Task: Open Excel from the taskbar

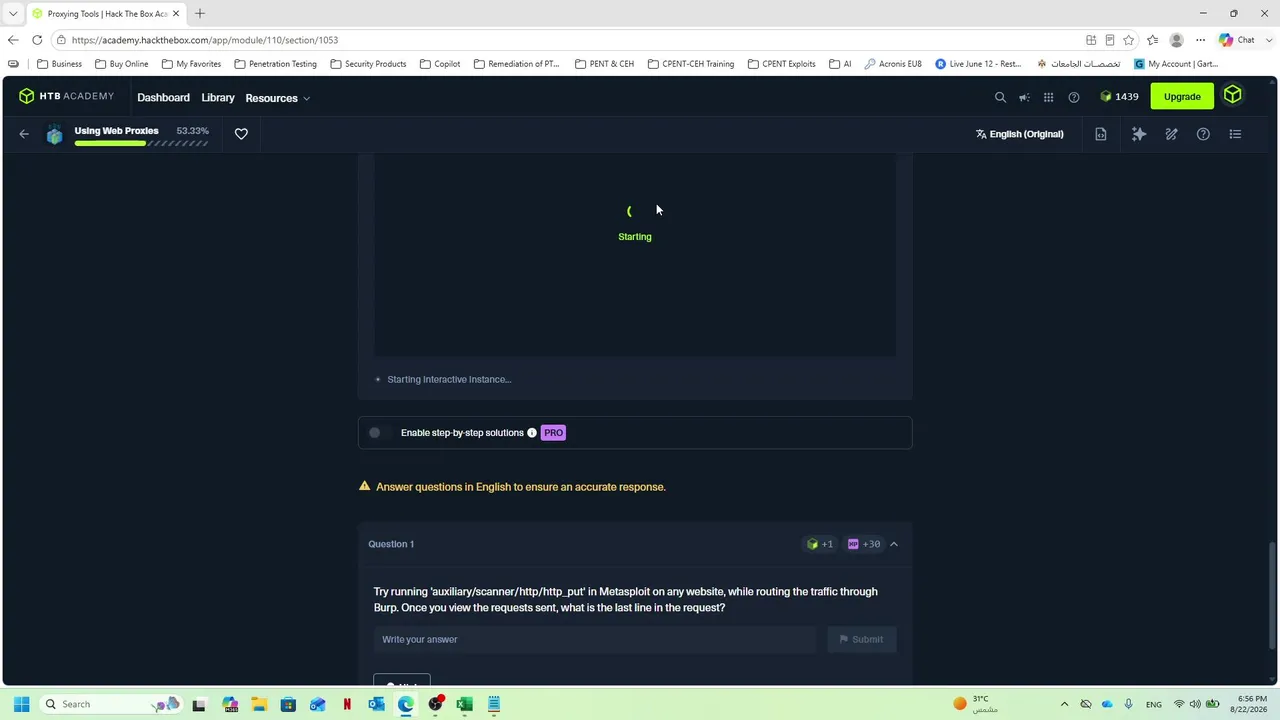Action: pyautogui.click(x=464, y=704)
